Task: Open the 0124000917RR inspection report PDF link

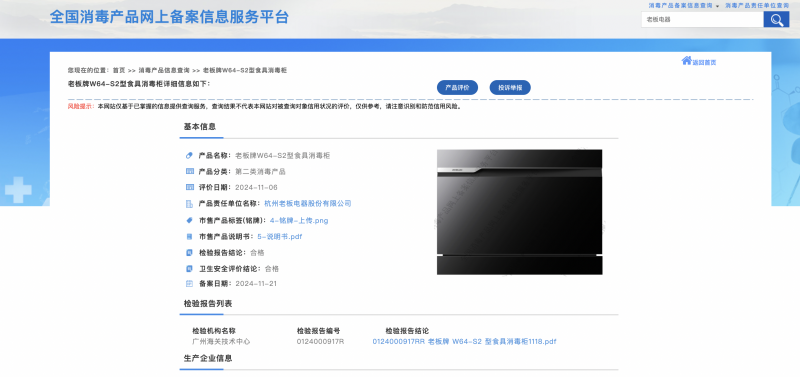Action: 464,342
